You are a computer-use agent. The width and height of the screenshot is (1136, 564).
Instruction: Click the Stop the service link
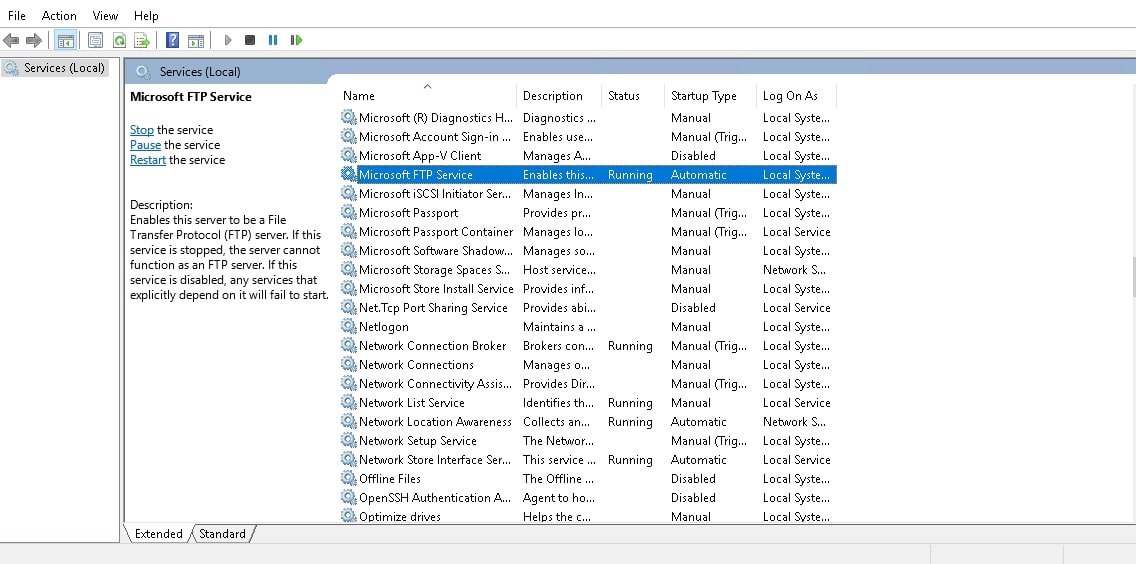(141, 130)
